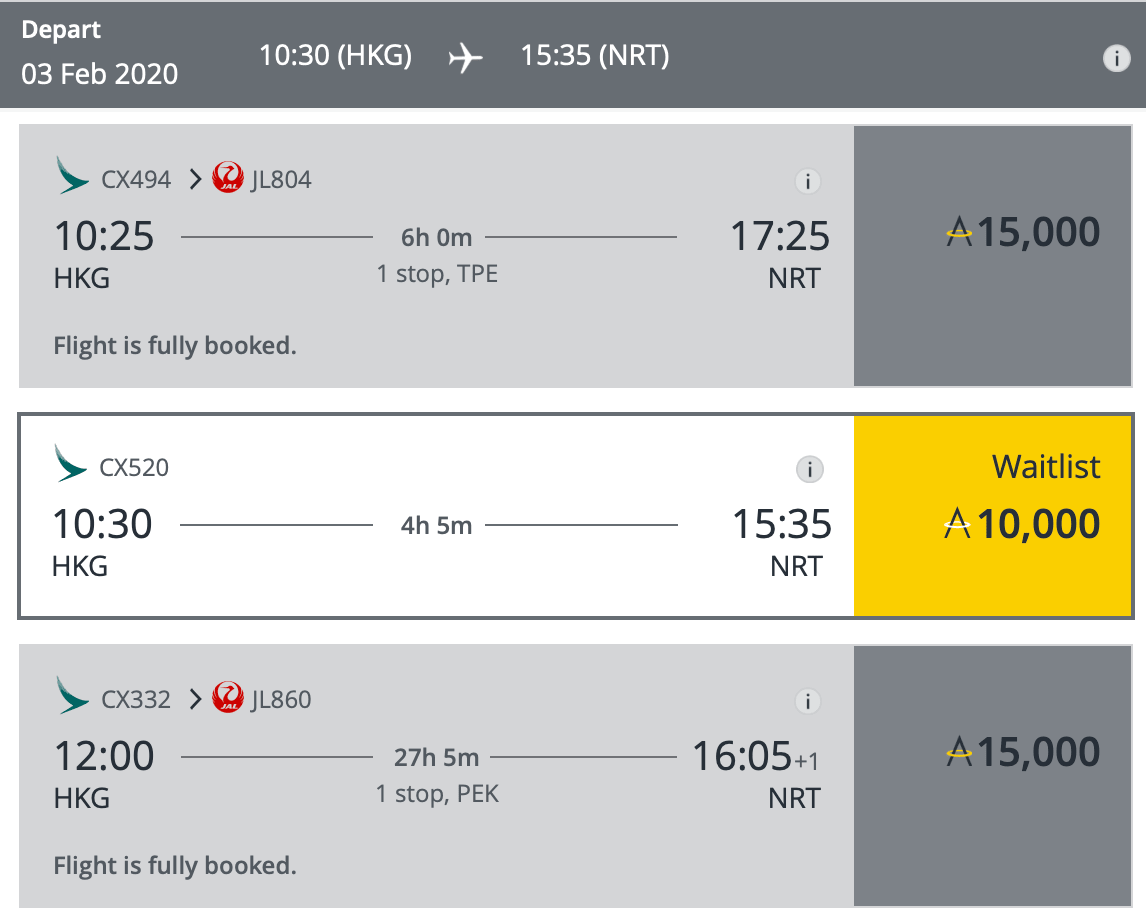Open info icon for CX332 JL860 flight
This screenshot has width=1146, height=920.
[808, 702]
